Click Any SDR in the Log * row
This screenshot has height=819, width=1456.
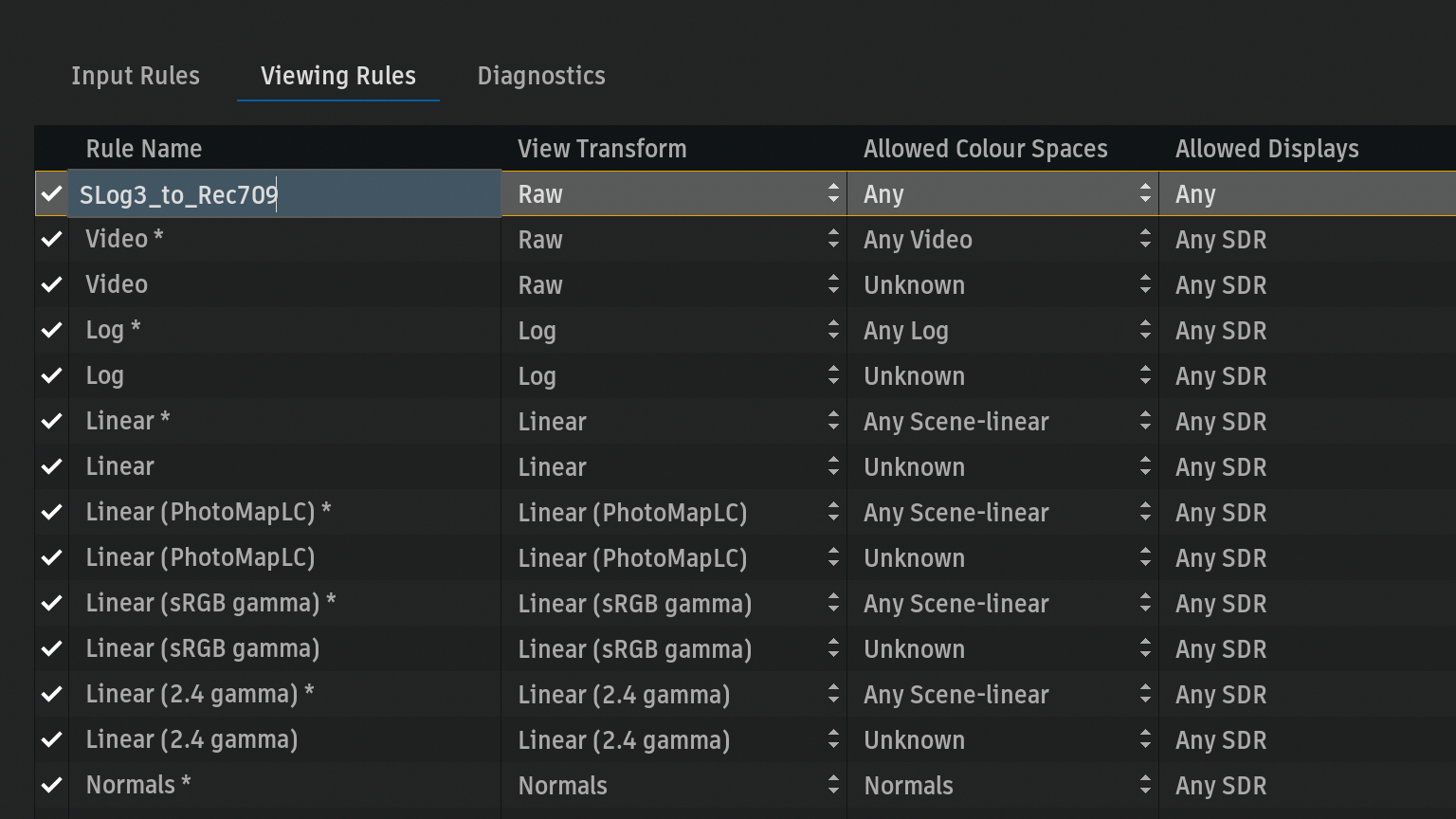tap(1221, 331)
